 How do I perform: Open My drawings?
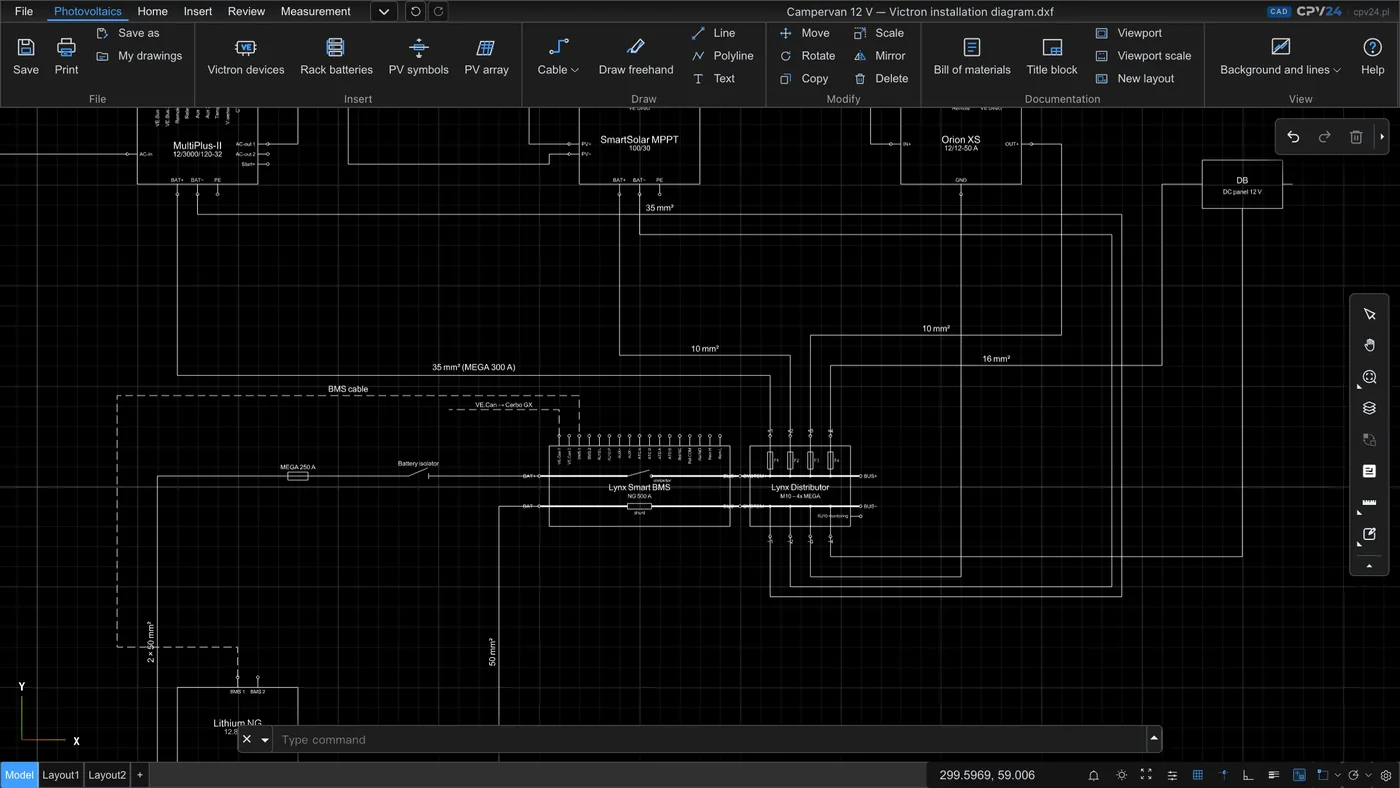139,56
